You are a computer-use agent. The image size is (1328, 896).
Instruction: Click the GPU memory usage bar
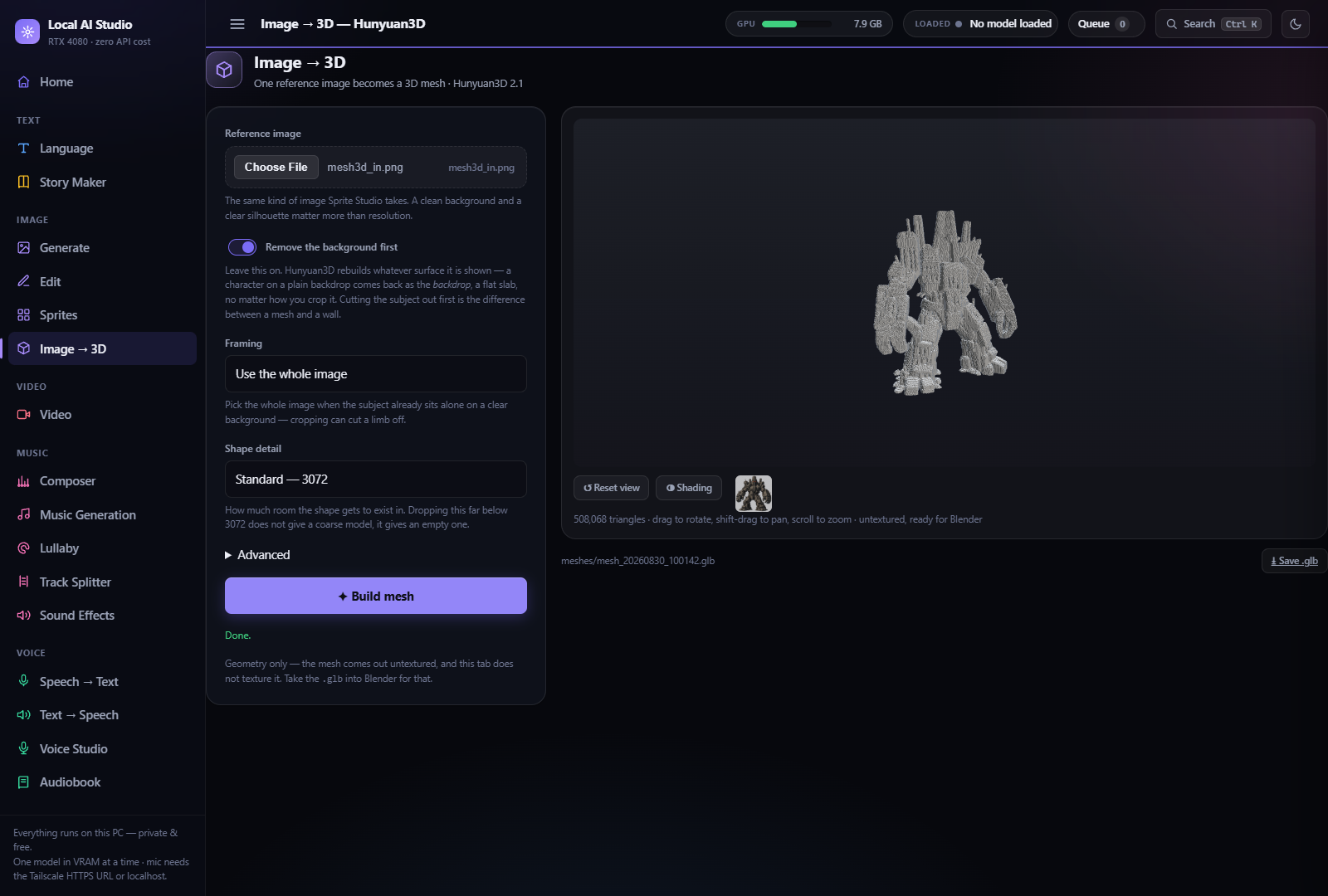click(x=797, y=24)
